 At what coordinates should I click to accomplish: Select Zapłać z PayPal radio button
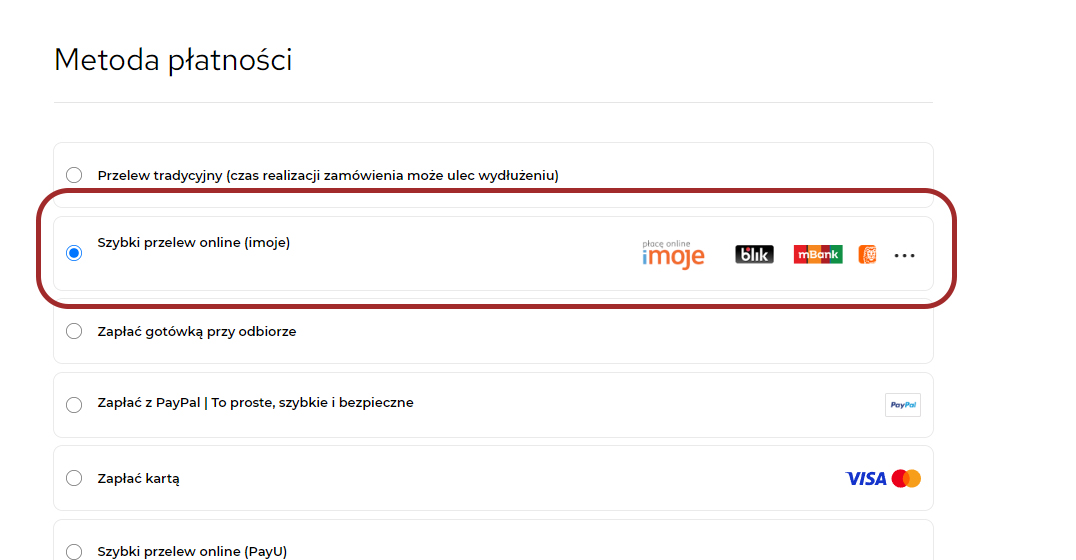pos(74,405)
